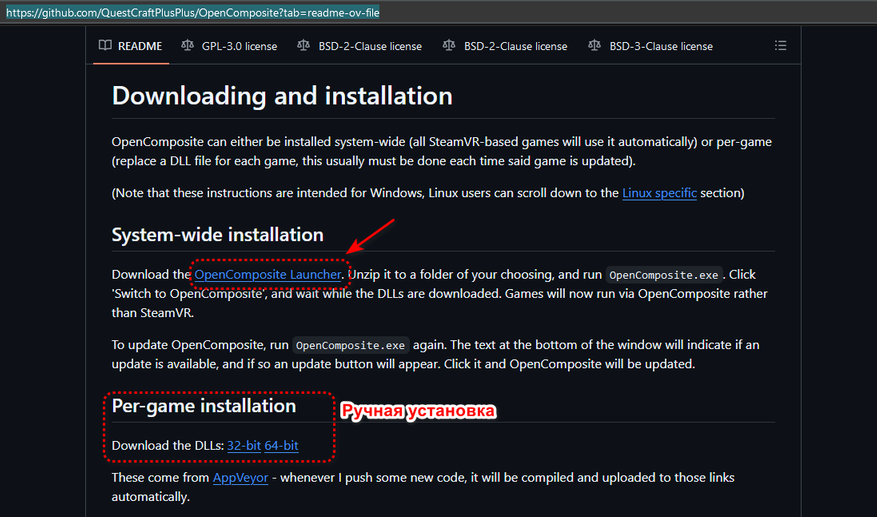
Task: Click the 64-bit DLL download link
Action: pos(281,445)
